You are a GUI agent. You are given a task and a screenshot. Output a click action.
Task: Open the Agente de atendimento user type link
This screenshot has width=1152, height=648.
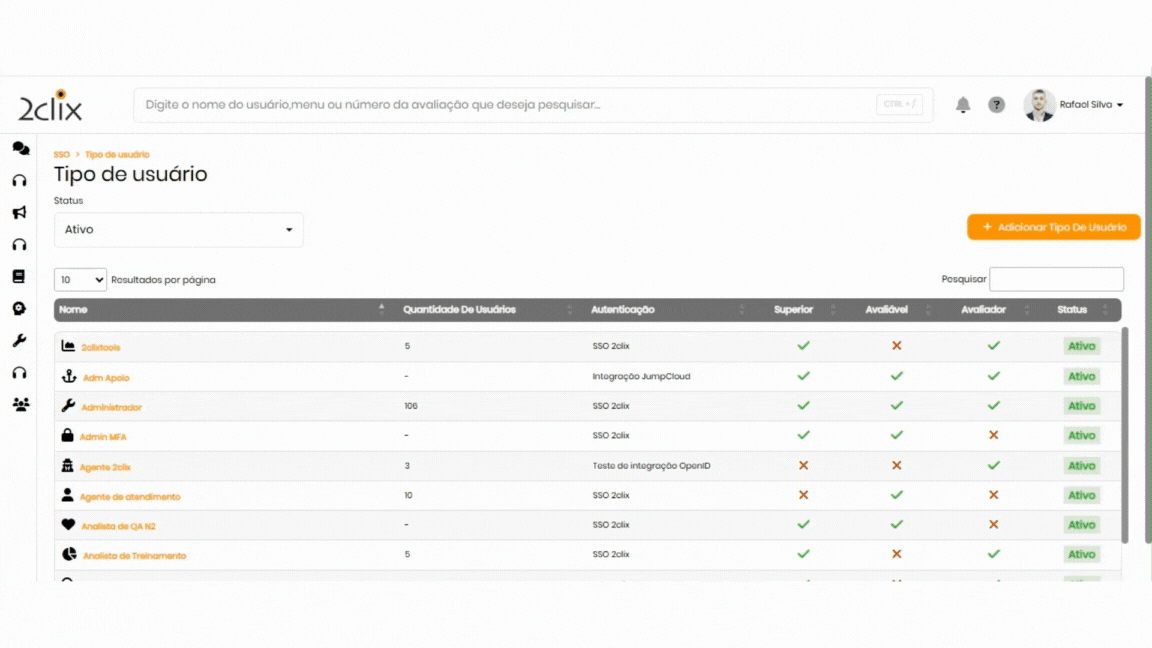click(130, 497)
